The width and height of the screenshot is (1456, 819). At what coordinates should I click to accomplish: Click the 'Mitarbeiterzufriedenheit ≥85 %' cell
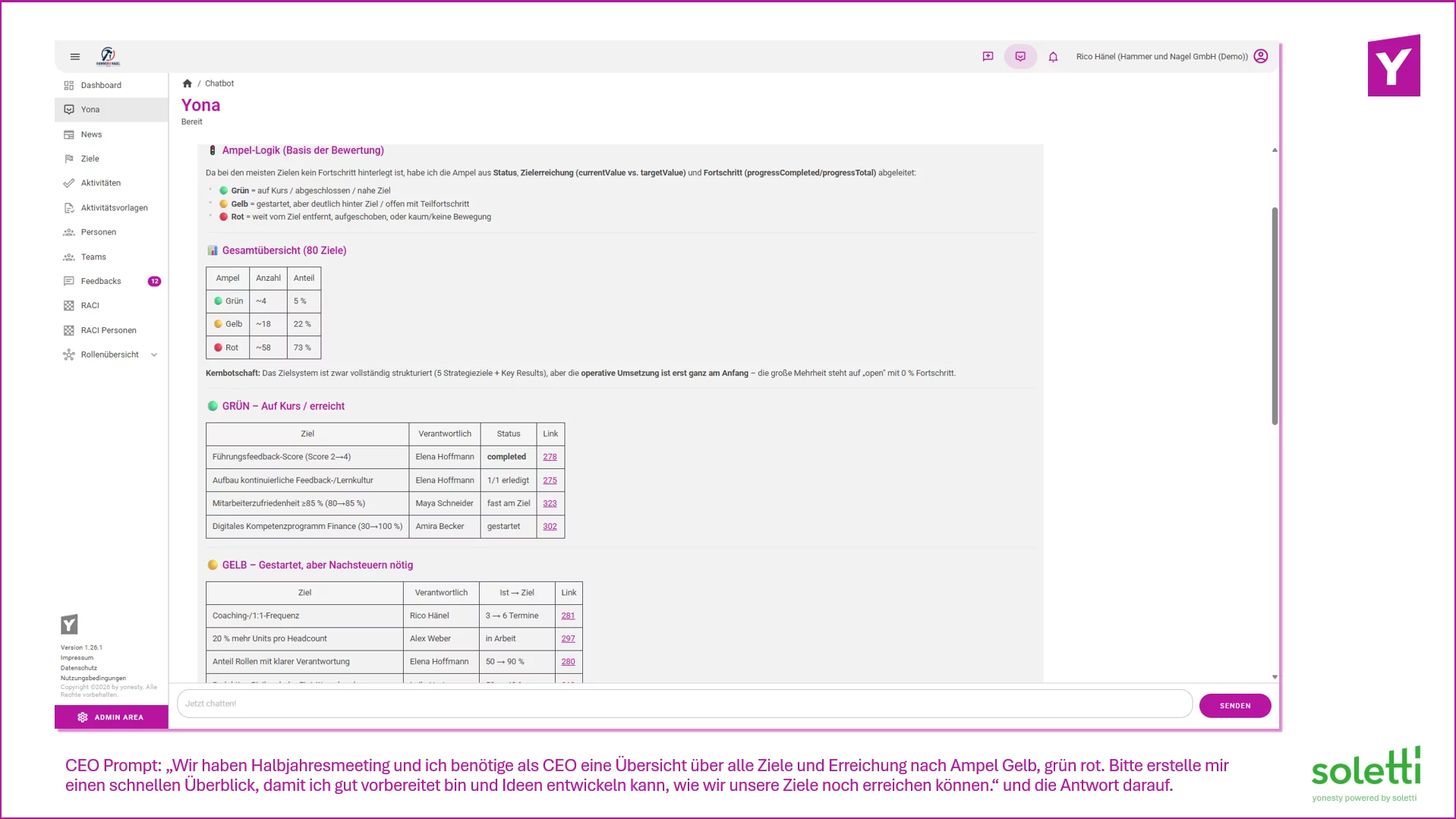(x=307, y=503)
